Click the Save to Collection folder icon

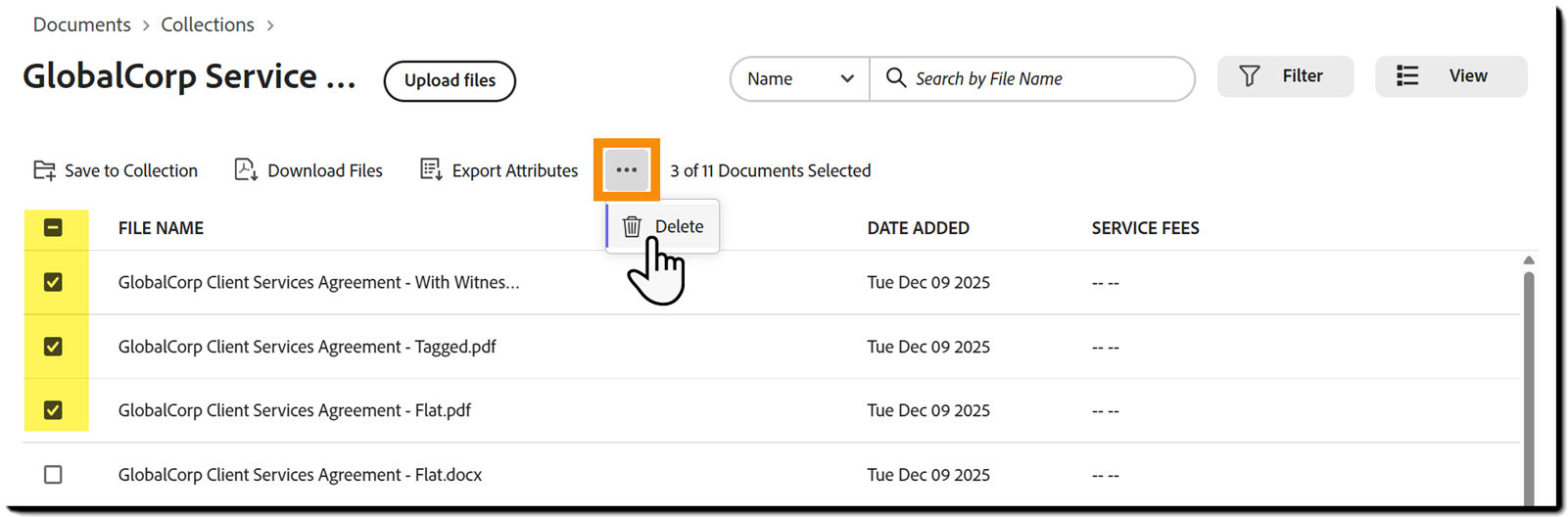[44, 170]
